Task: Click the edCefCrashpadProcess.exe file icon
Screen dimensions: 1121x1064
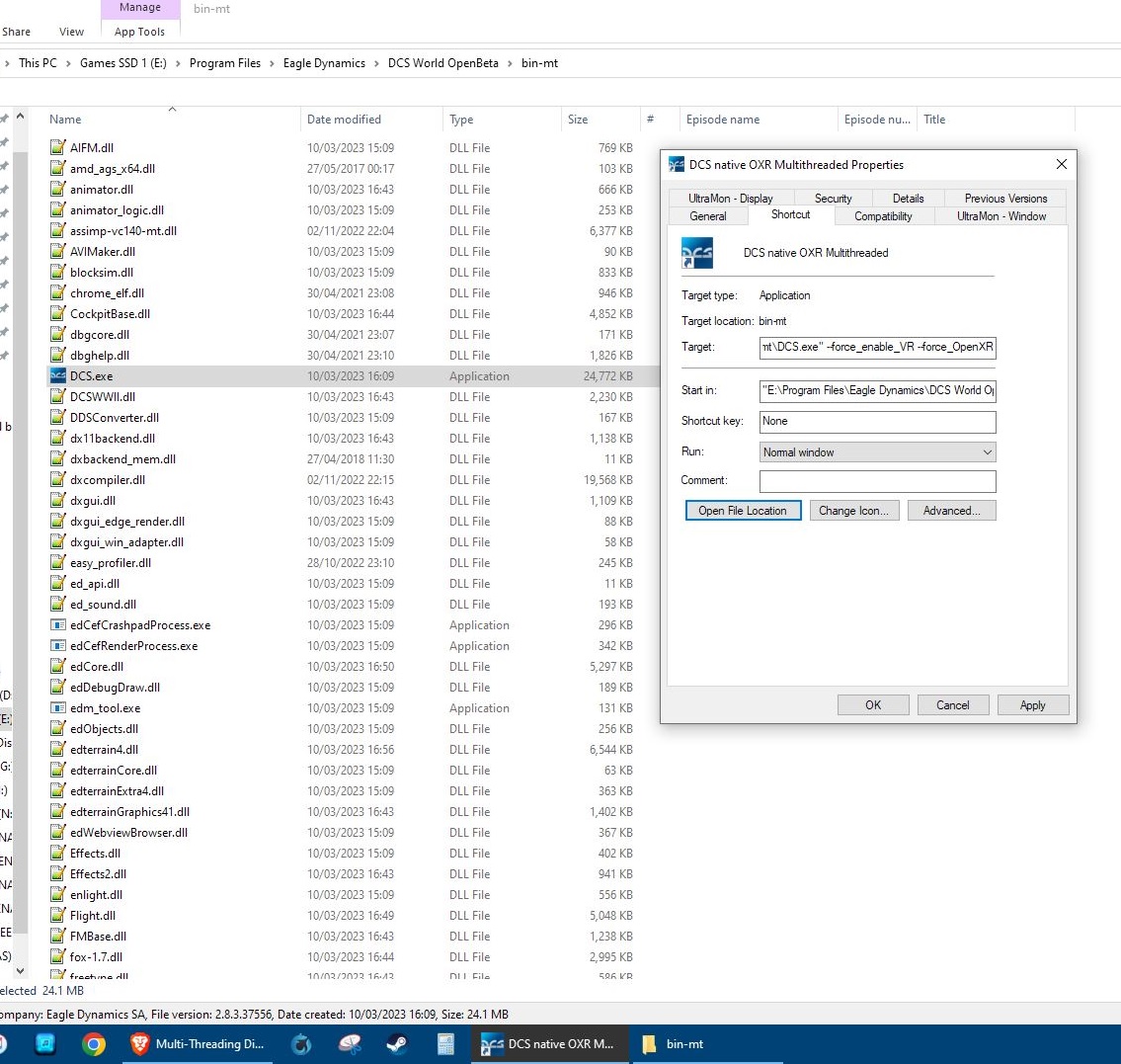Action: click(58, 625)
